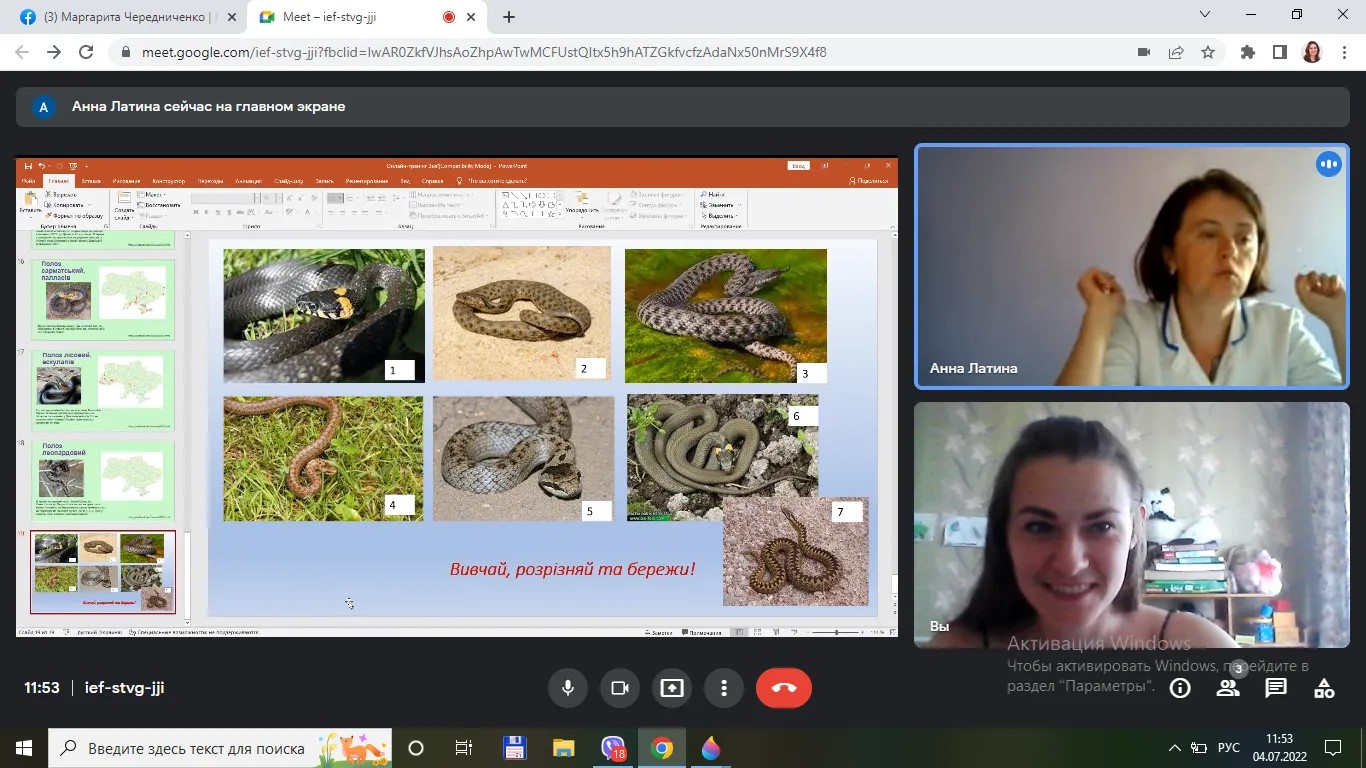Select slide 17 thumbnail Полоз лісовий
Viewport: 1366px width, 768px height.
click(102, 390)
